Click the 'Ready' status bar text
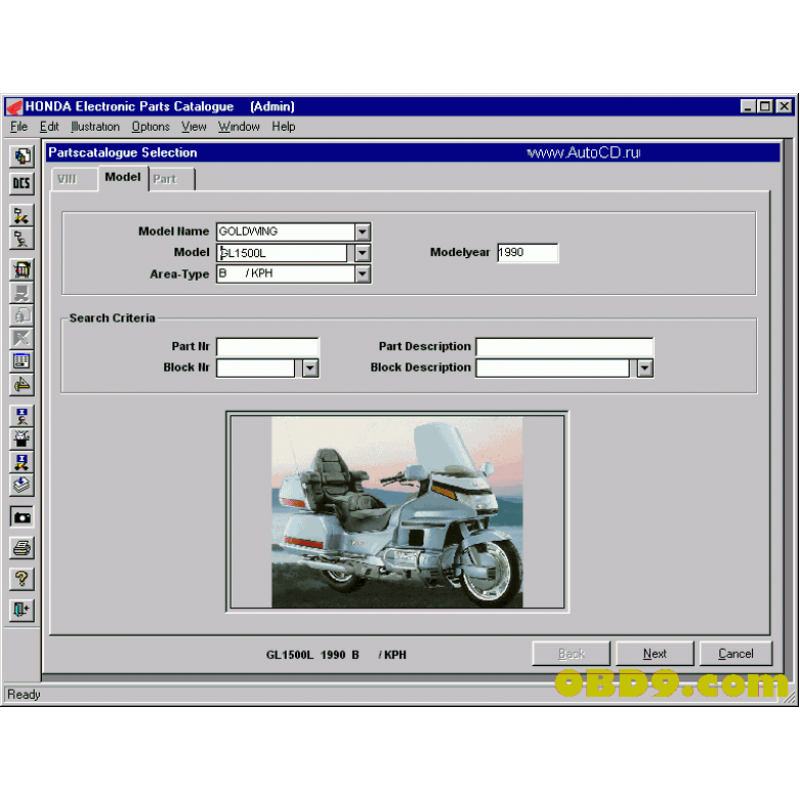 point(23,694)
